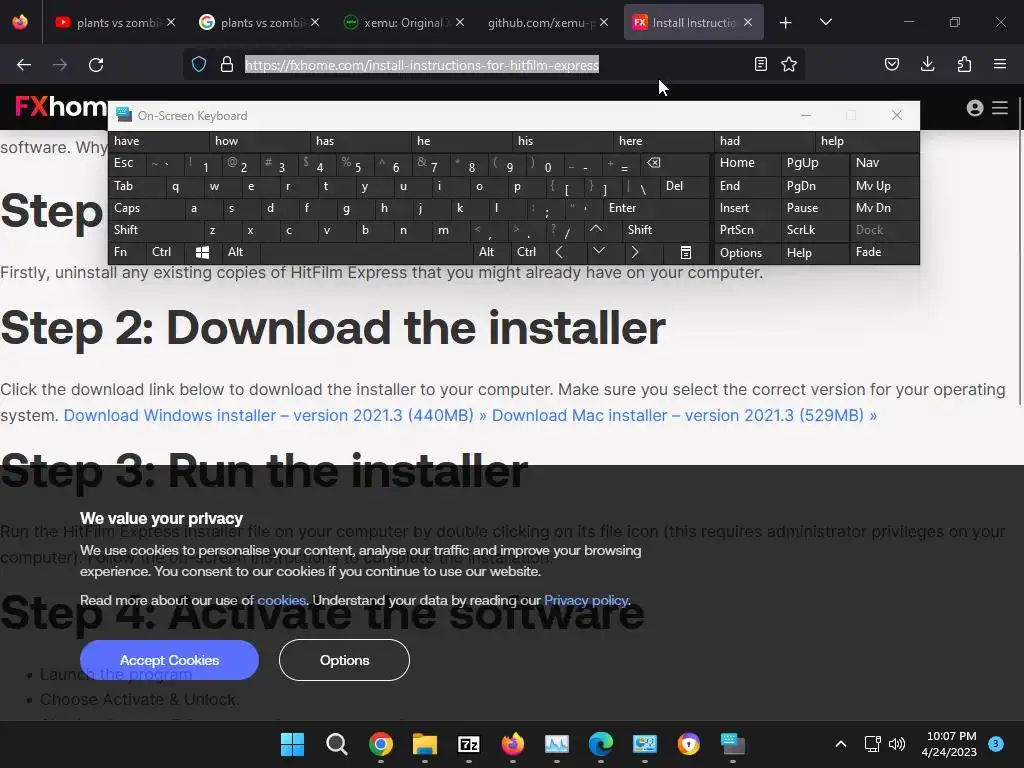The image size is (1024, 768).
Task: Open Microsoft Edge from taskbar
Action: pyautogui.click(x=601, y=744)
